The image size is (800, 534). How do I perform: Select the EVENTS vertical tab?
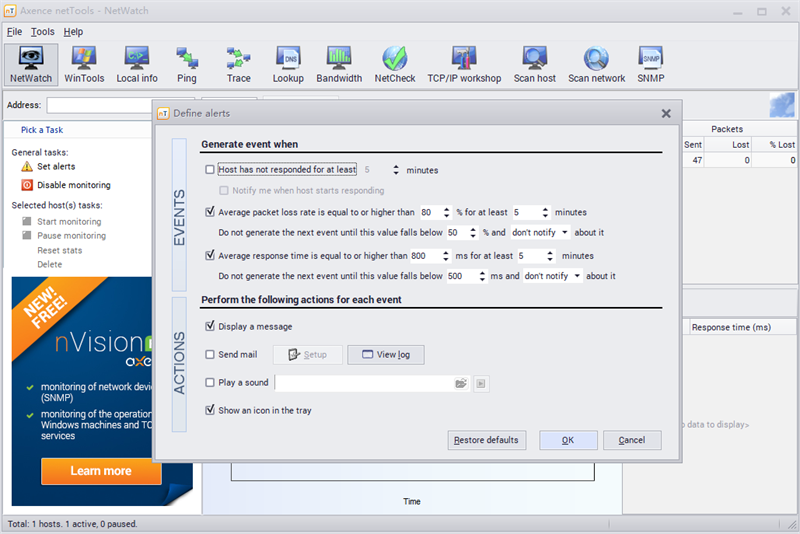point(179,215)
